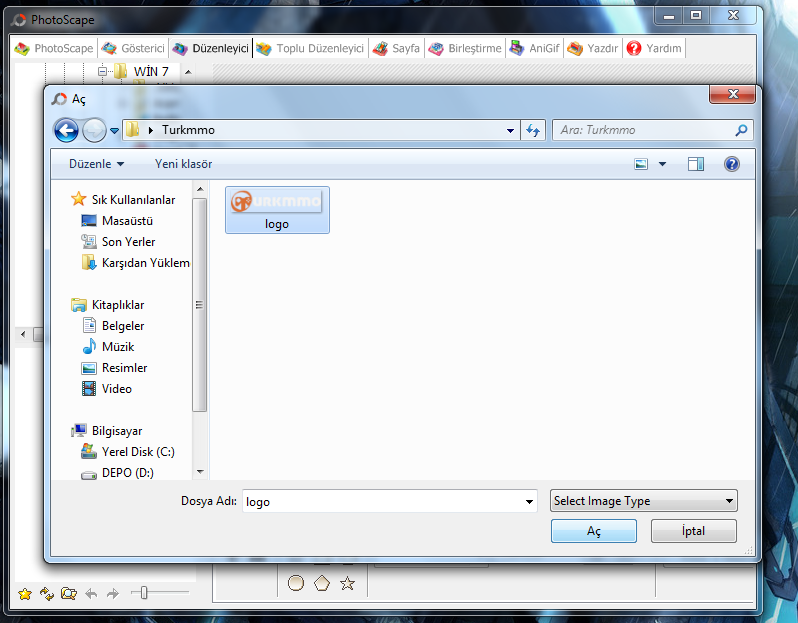The height and width of the screenshot is (623, 798).
Task: Switch to the Sayfa tab
Action: 396,48
